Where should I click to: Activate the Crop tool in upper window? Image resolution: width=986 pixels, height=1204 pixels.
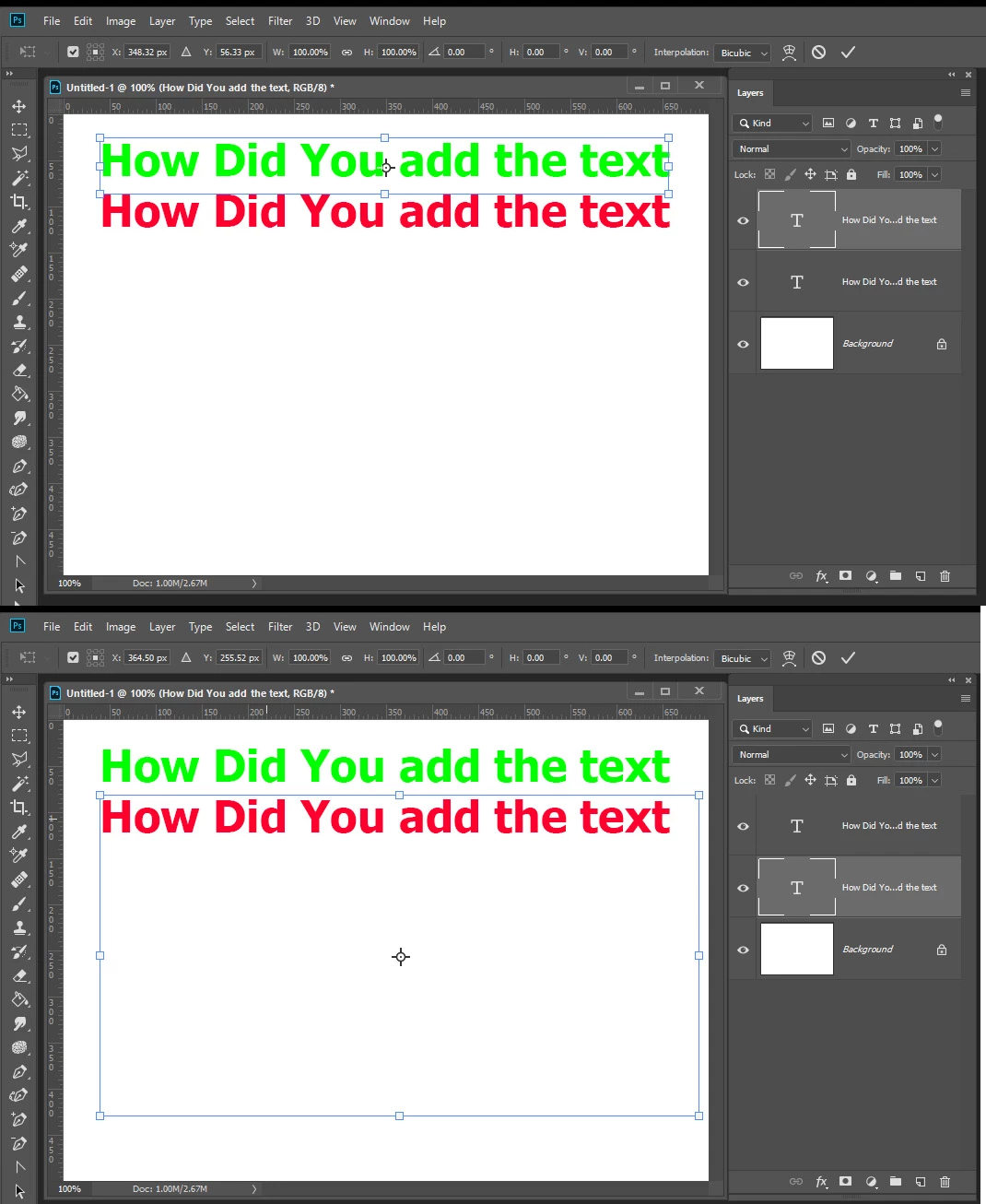pyautogui.click(x=19, y=202)
